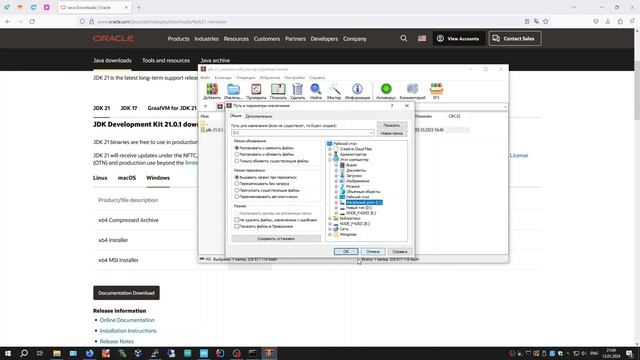Open the Настройки menu in WinRAR

pyautogui.click(x=294, y=77)
